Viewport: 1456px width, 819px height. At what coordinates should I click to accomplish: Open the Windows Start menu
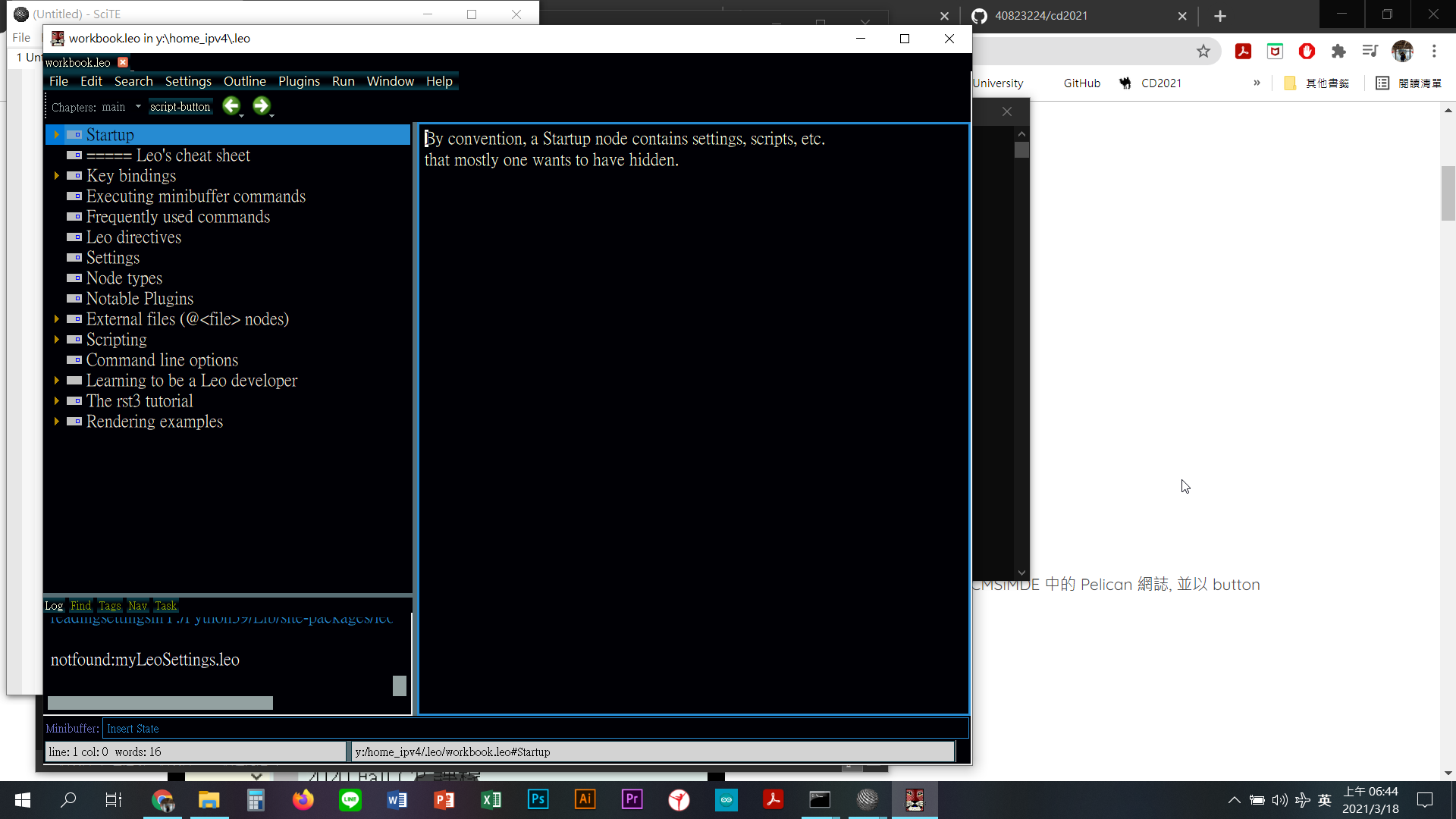pyautogui.click(x=23, y=799)
